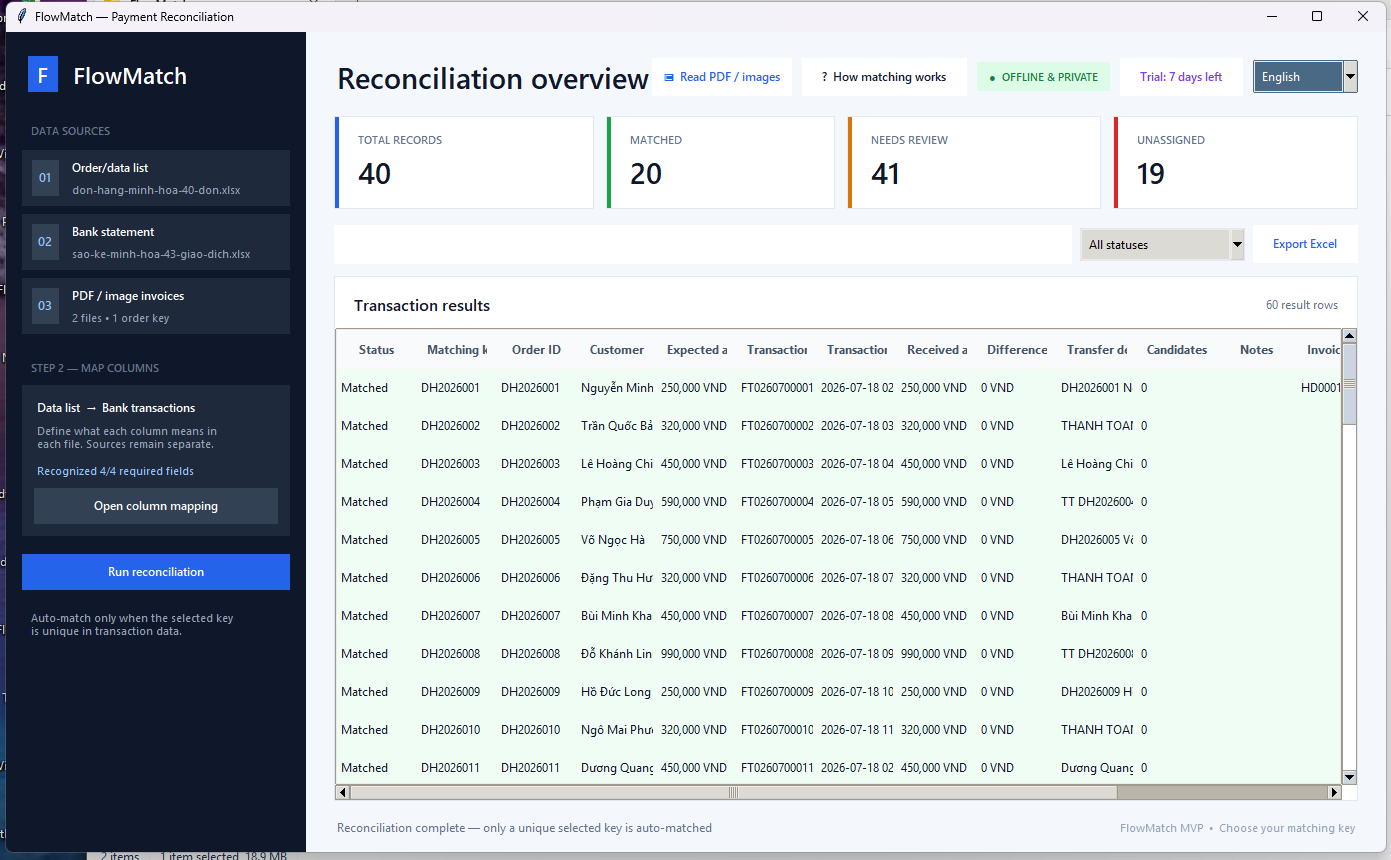Select the PDF / image invoices source card
The height and width of the screenshot is (860, 1391).
(x=156, y=306)
